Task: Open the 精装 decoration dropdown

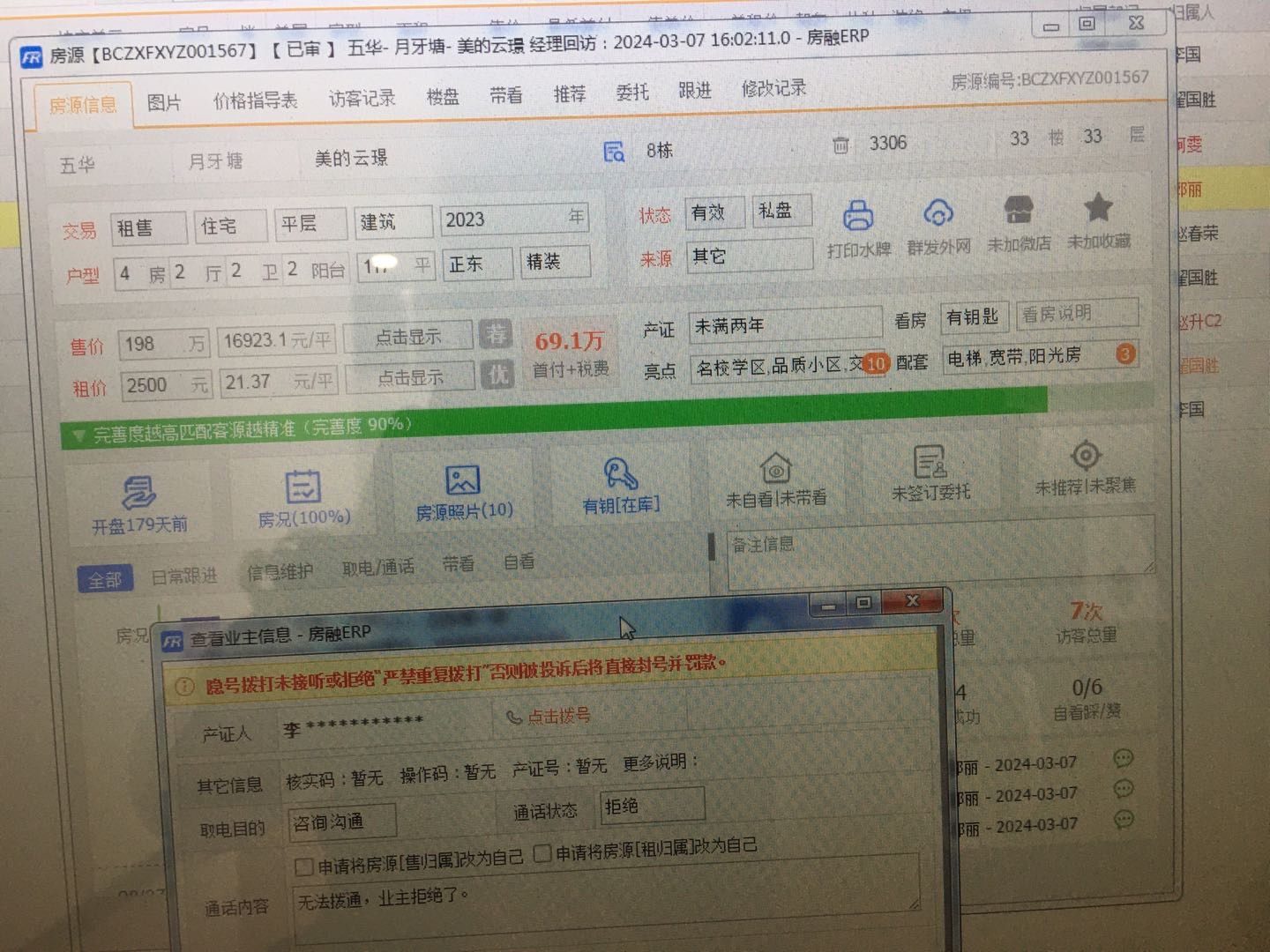Action: (555, 261)
